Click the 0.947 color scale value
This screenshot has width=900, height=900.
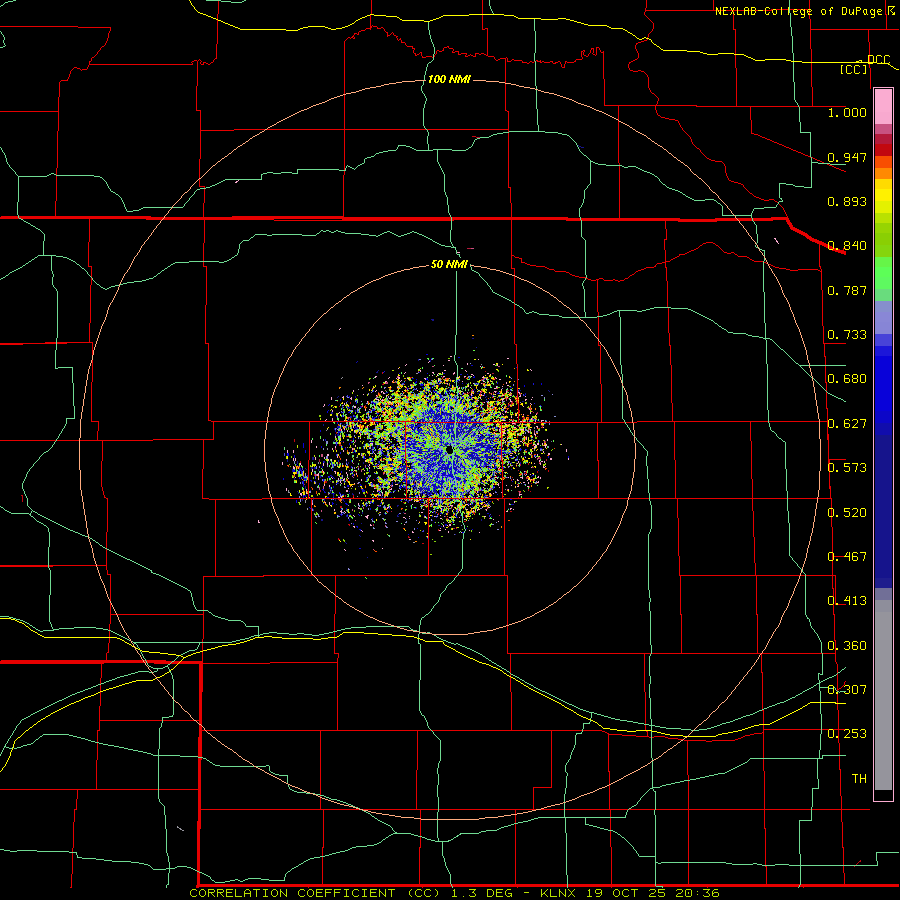[x=847, y=157]
